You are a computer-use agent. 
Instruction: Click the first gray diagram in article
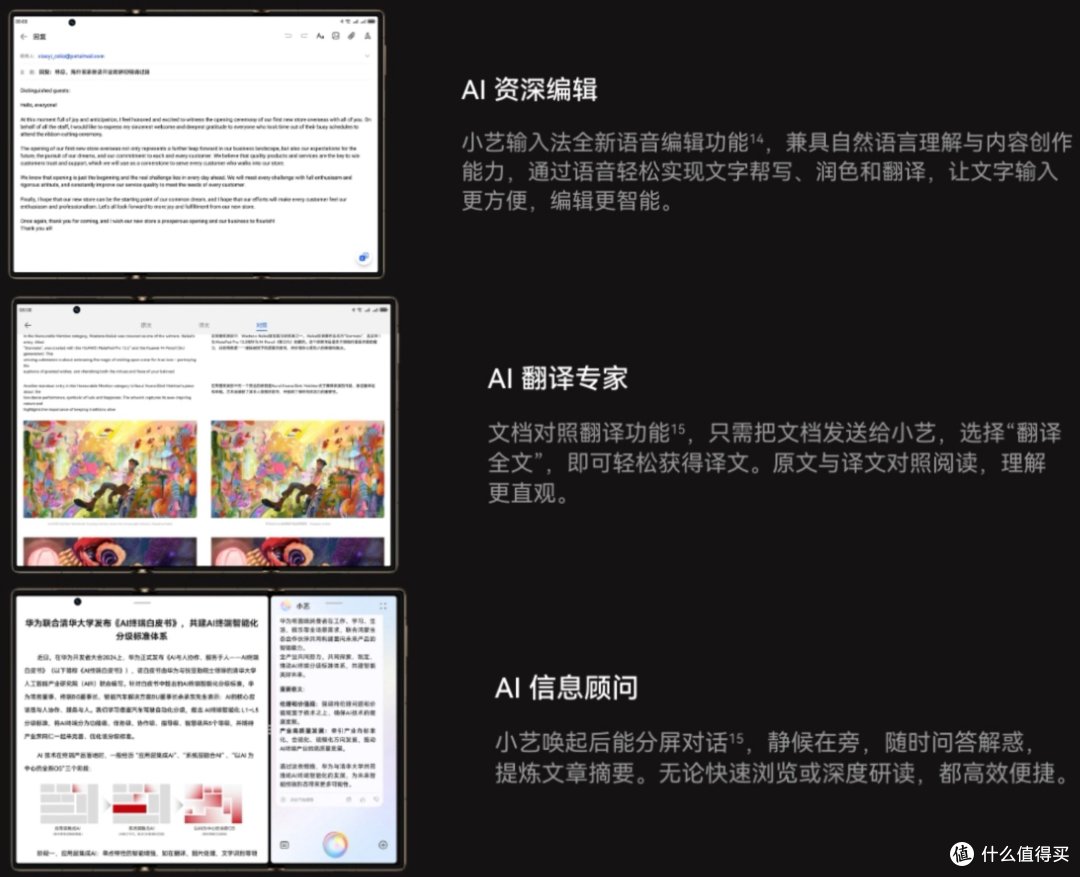[68, 803]
